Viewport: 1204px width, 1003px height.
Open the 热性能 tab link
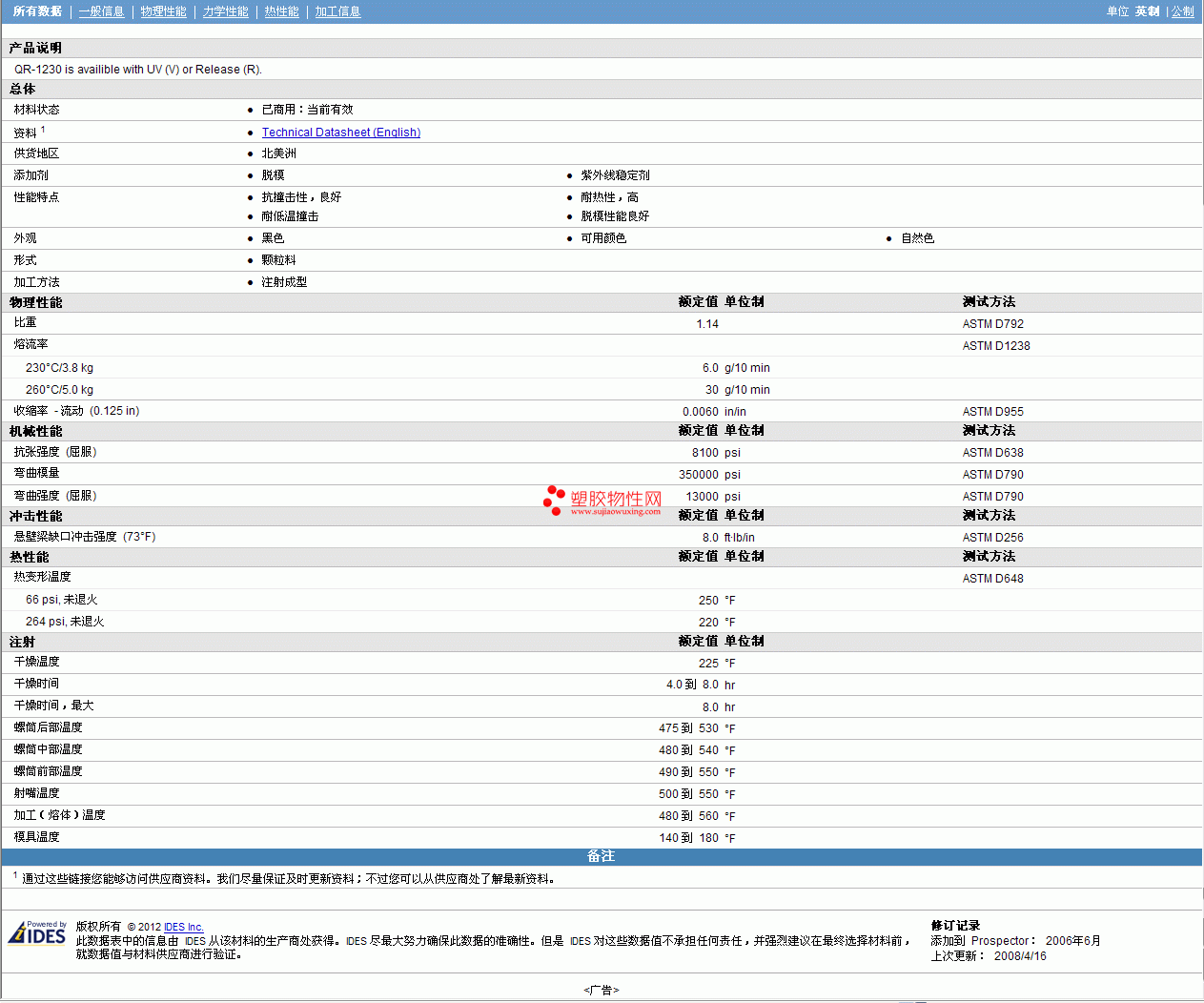click(x=281, y=11)
